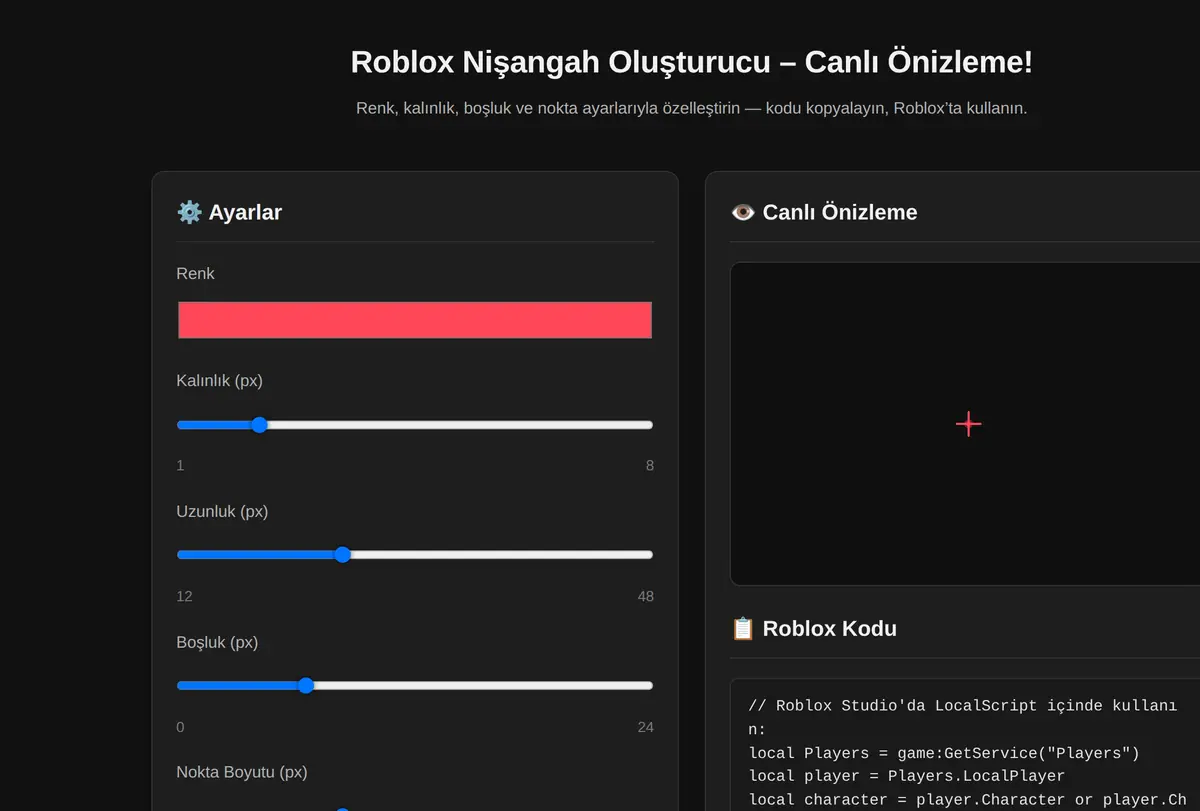Click the Uzunluk (px) label
1200x811 pixels.
tap(222, 512)
